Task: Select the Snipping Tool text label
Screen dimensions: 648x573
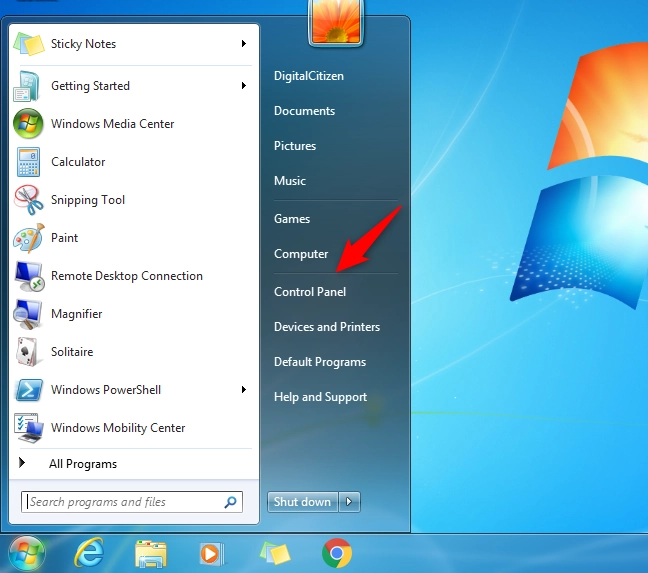Action: [x=88, y=200]
